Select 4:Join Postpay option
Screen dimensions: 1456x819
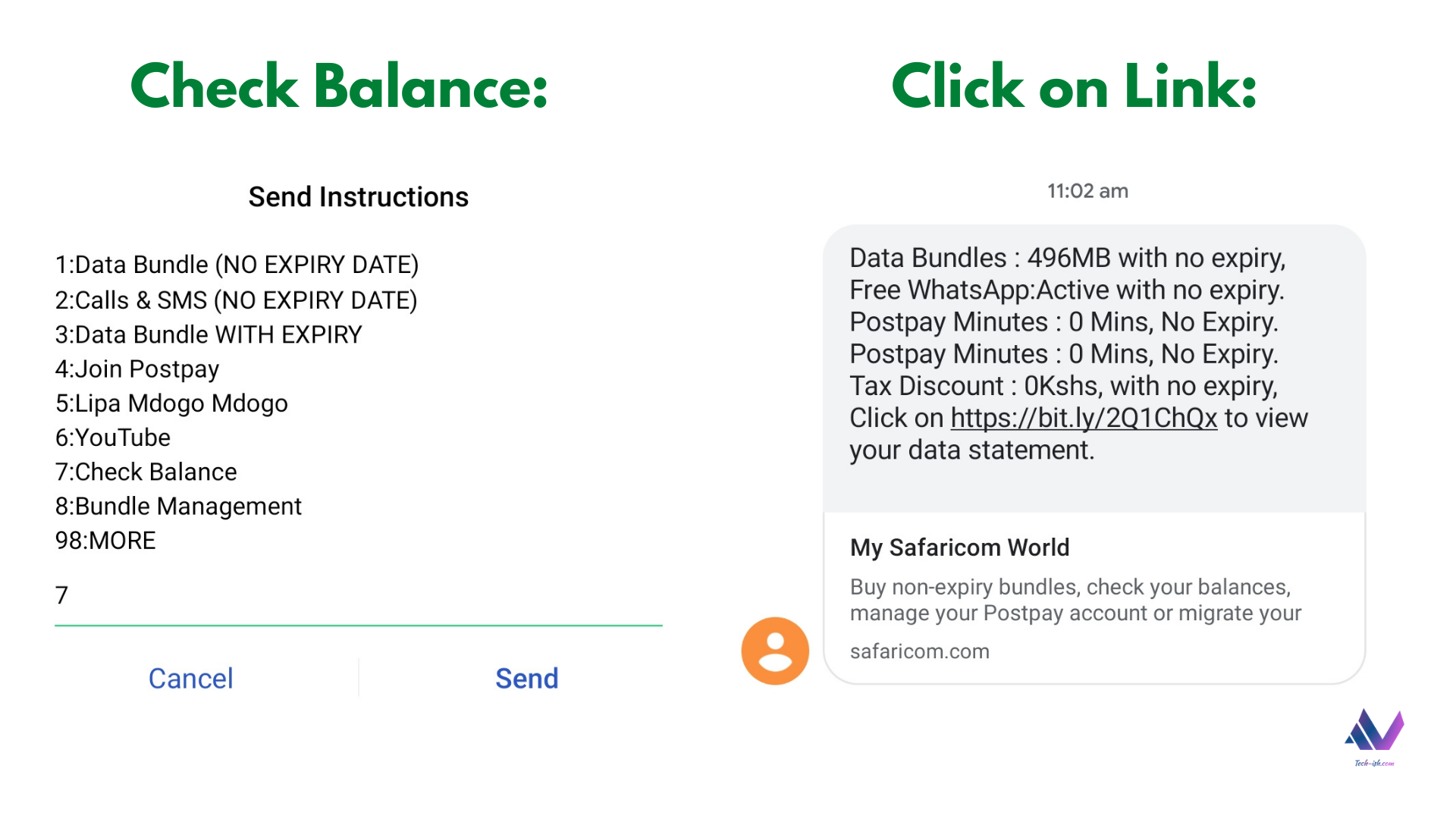click(136, 369)
